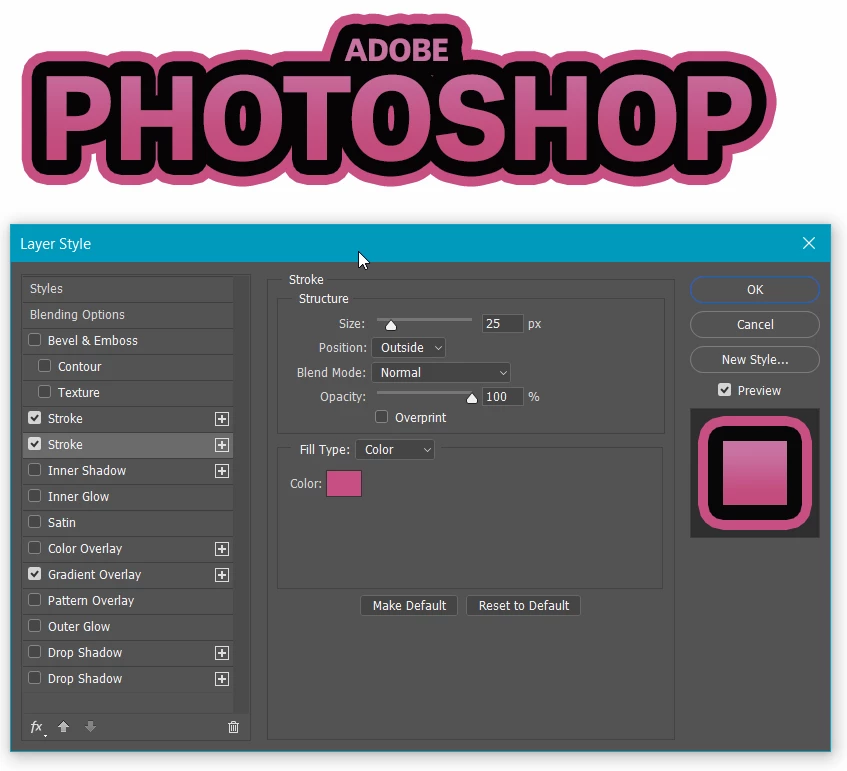The height and width of the screenshot is (771, 847).
Task: Check the Satin checkbox
Action: point(35,521)
